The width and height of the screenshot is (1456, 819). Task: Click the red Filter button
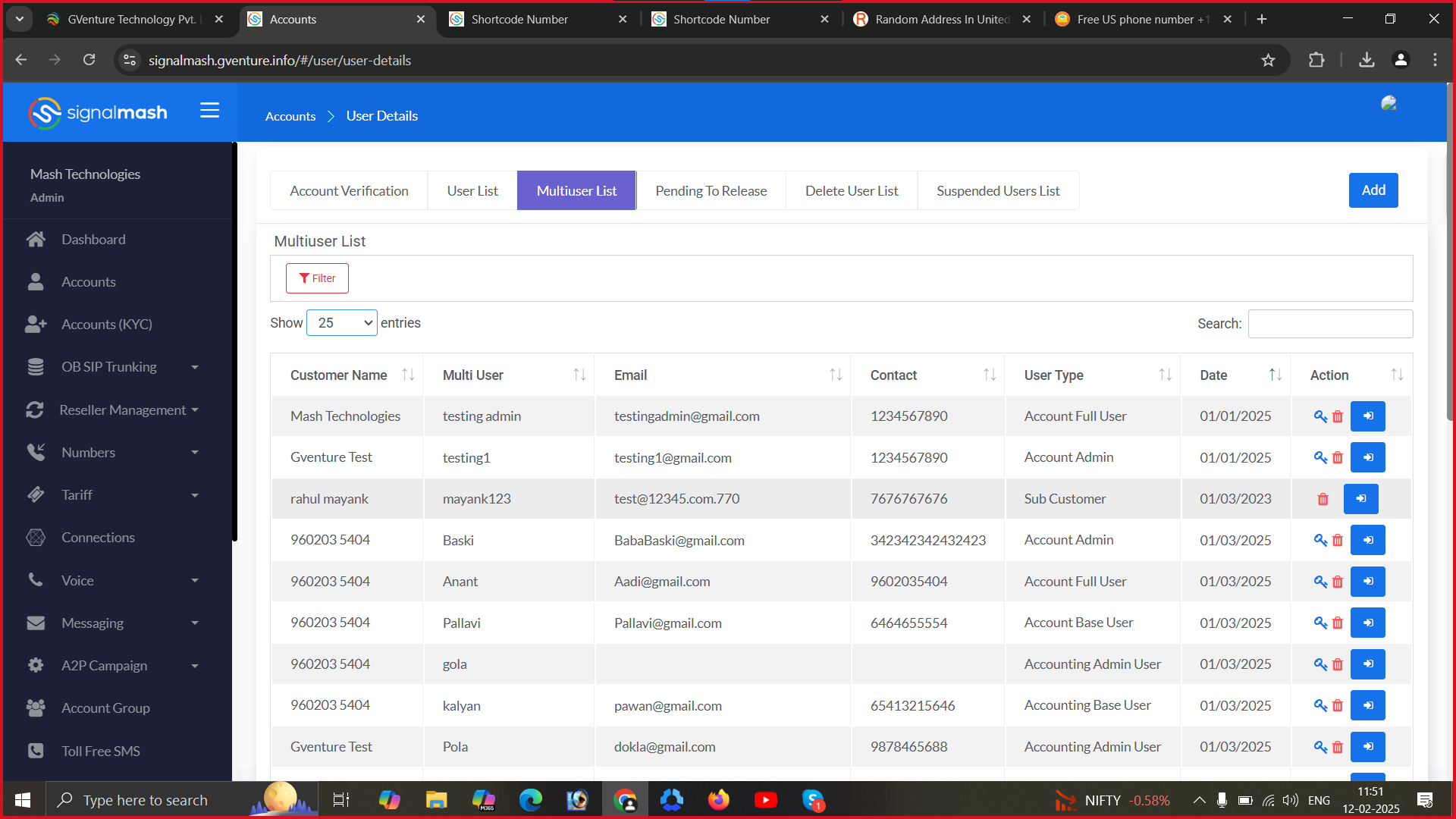(317, 278)
